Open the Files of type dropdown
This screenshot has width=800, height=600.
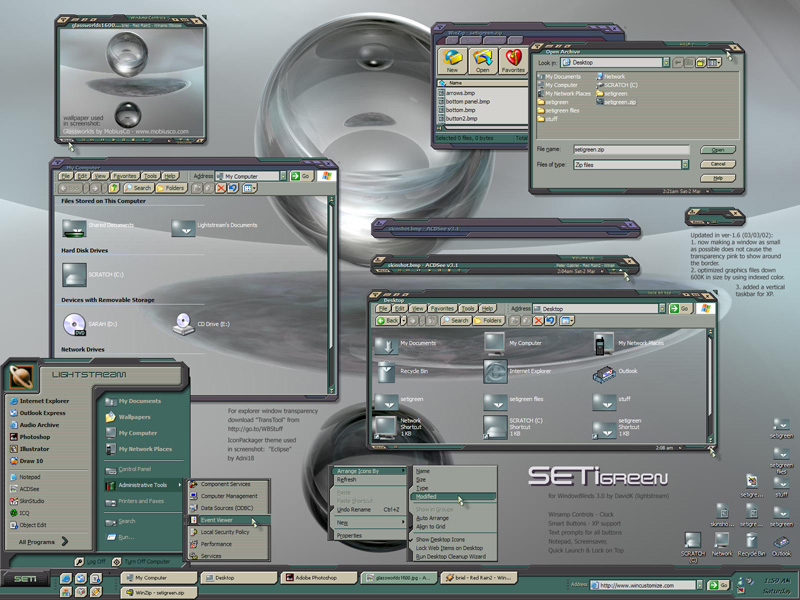[685, 165]
